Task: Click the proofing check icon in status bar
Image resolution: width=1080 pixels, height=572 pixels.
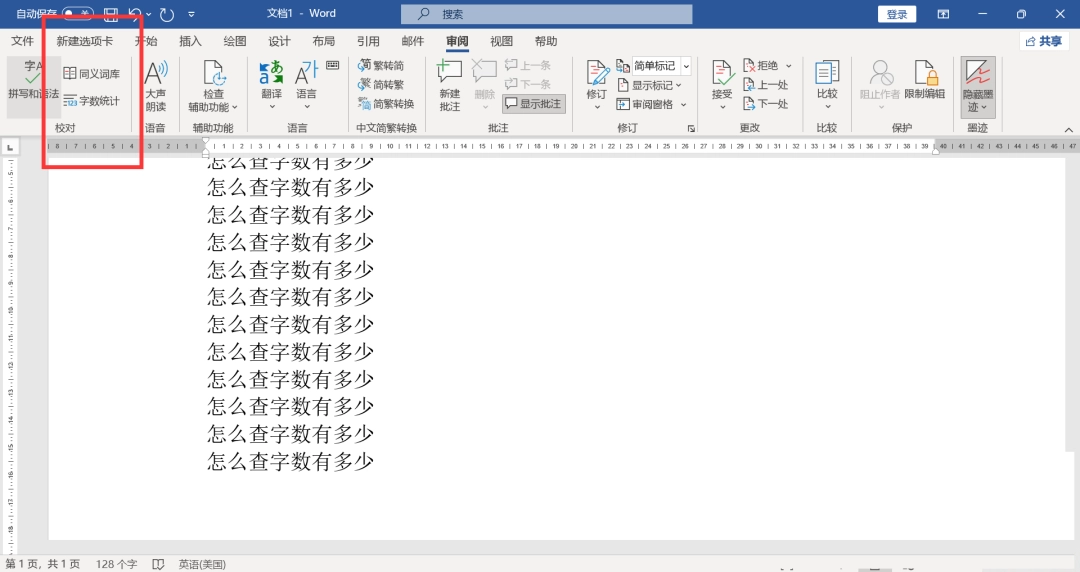Action: pyautogui.click(x=158, y=564)
